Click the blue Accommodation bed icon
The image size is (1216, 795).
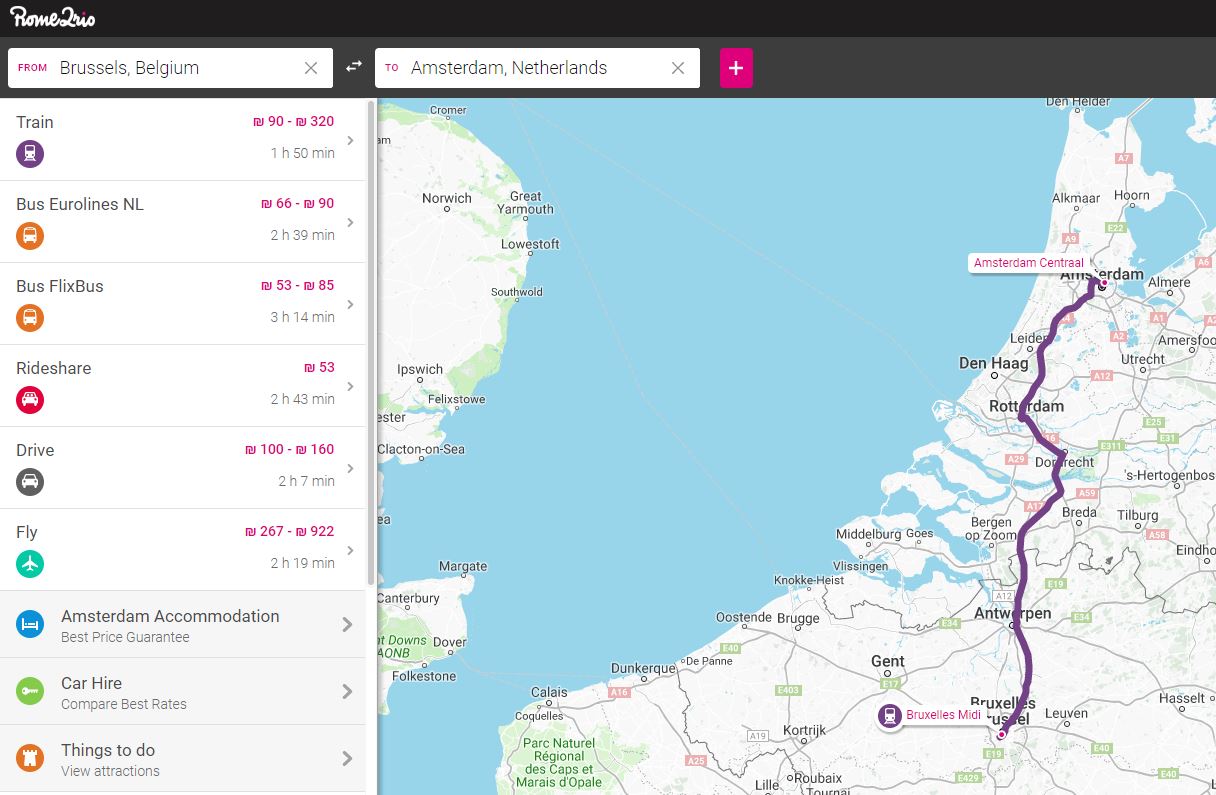(30, 624)
